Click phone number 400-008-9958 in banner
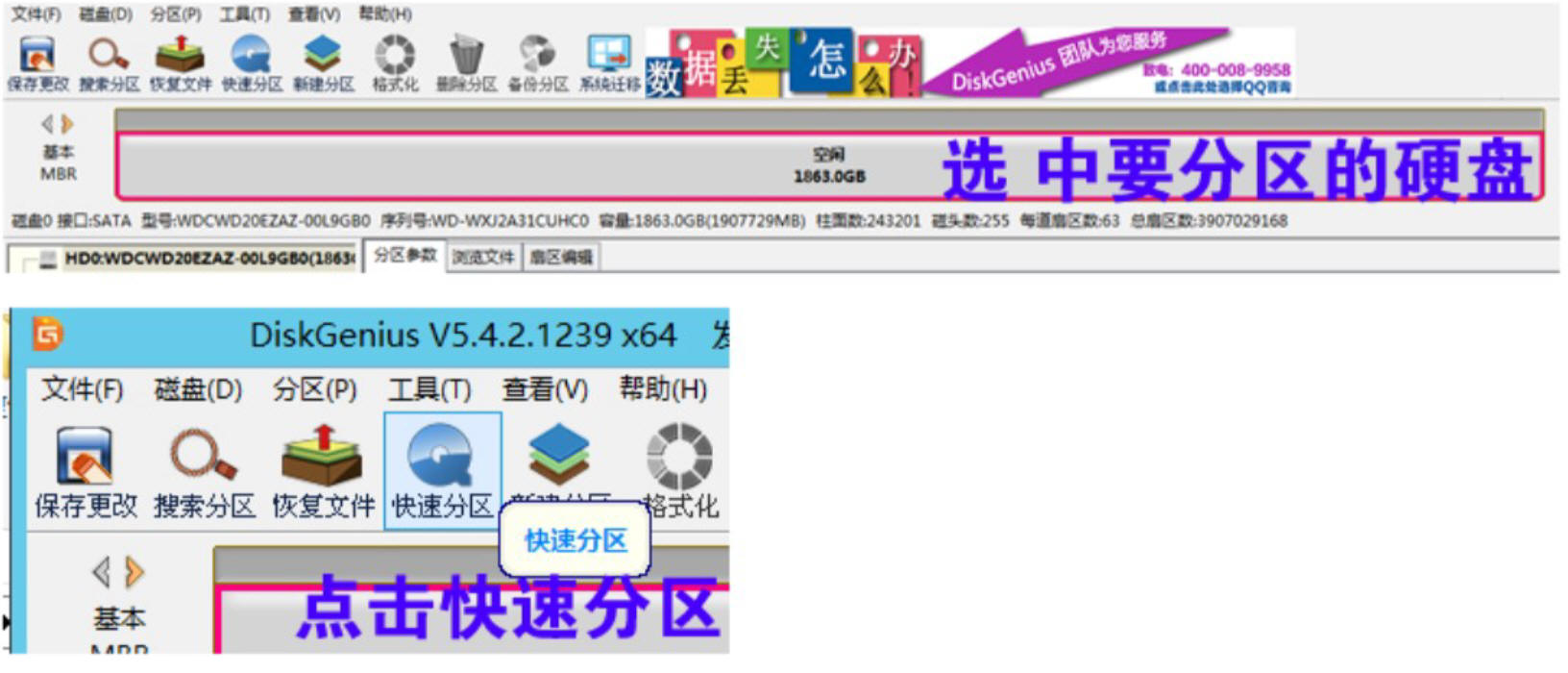 (x=1236, y=69)
